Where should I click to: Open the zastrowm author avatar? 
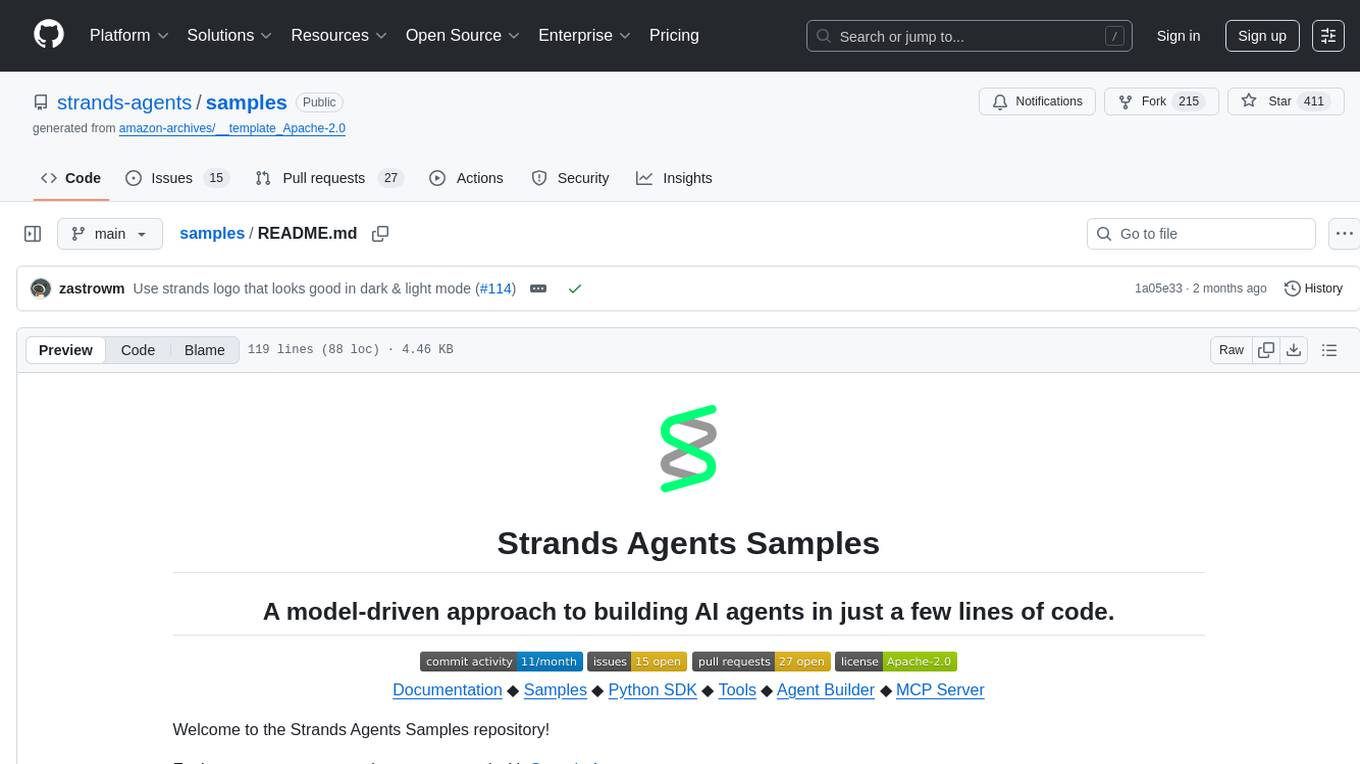click(41, 288)
